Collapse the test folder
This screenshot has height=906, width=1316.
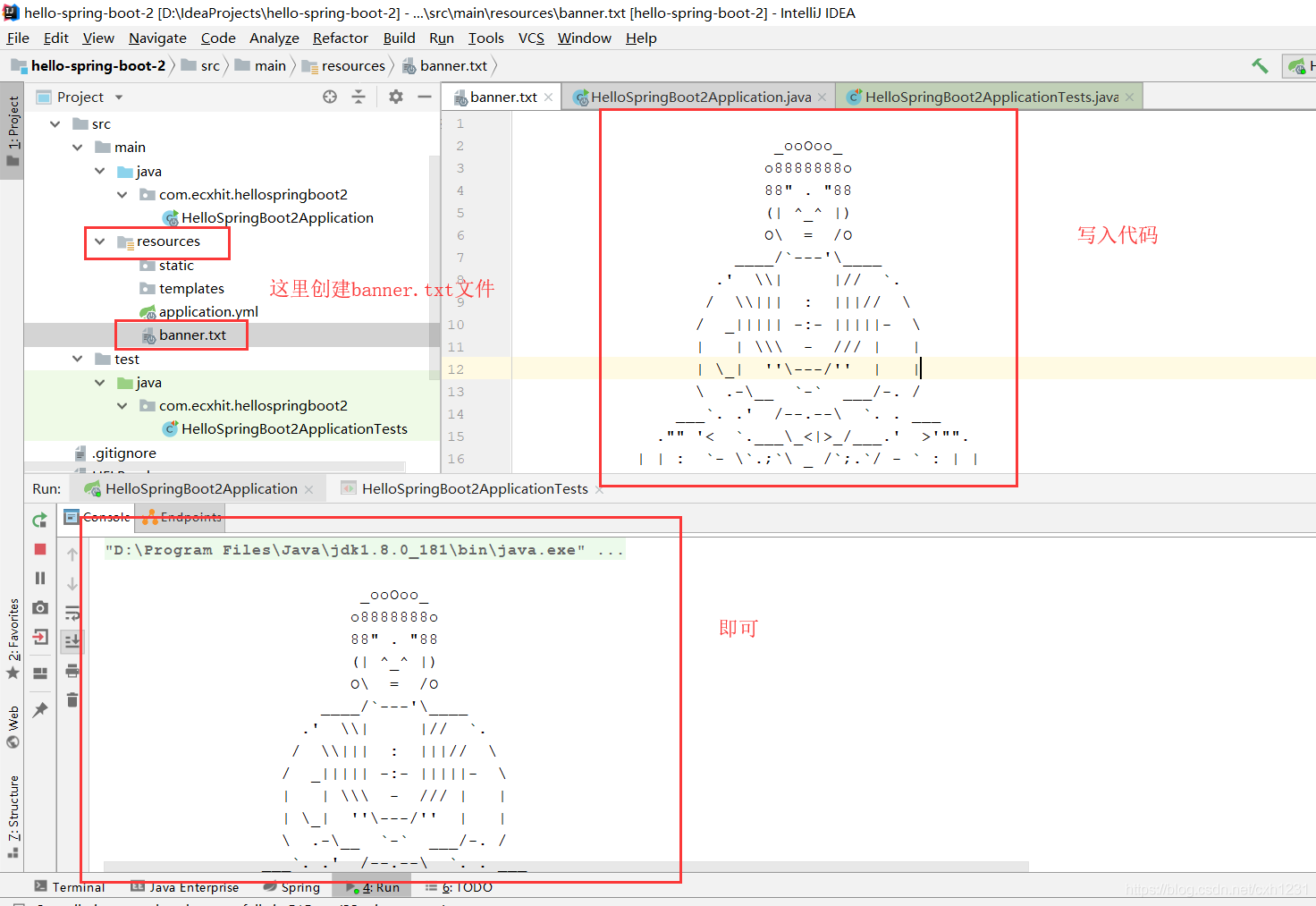pos(78,359)
